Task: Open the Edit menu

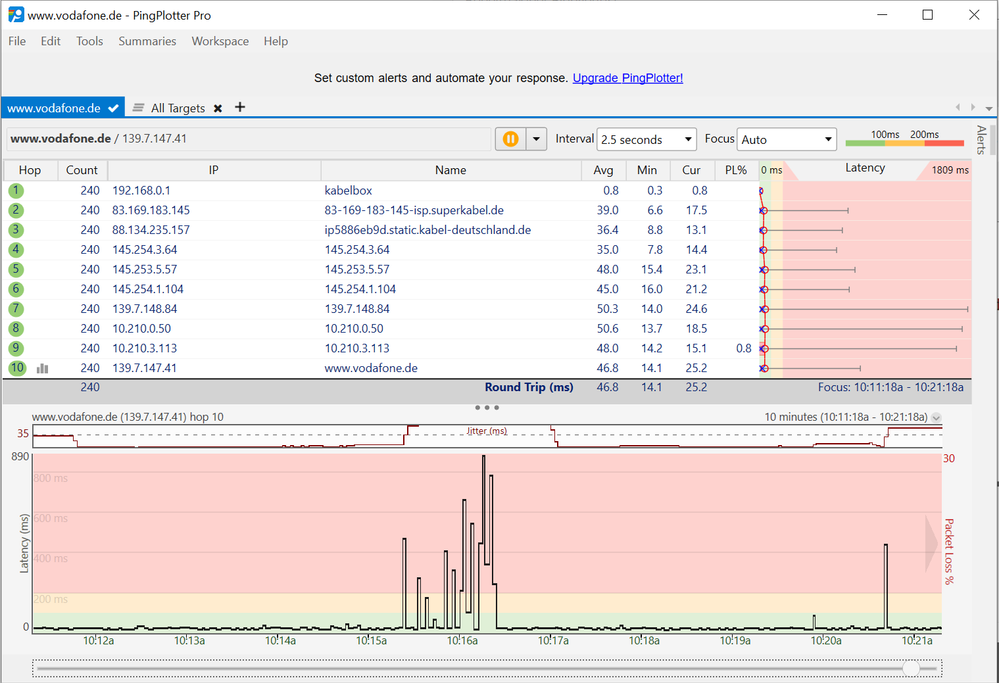Action: point(50,41)
